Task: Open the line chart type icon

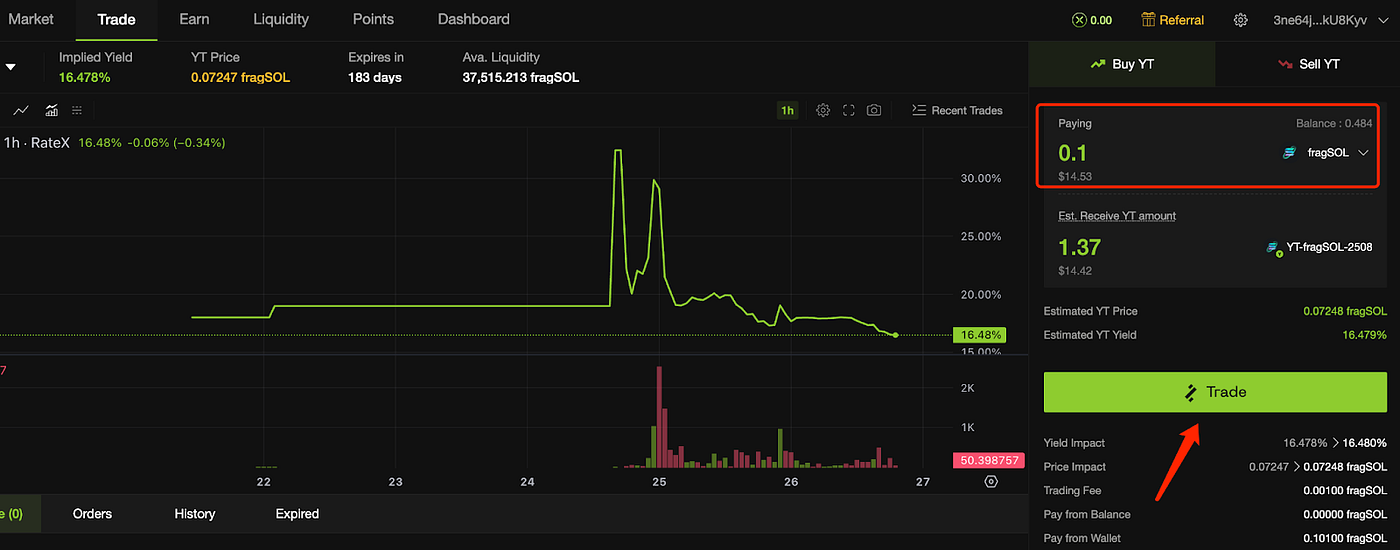Action: [x=21, y=110]
